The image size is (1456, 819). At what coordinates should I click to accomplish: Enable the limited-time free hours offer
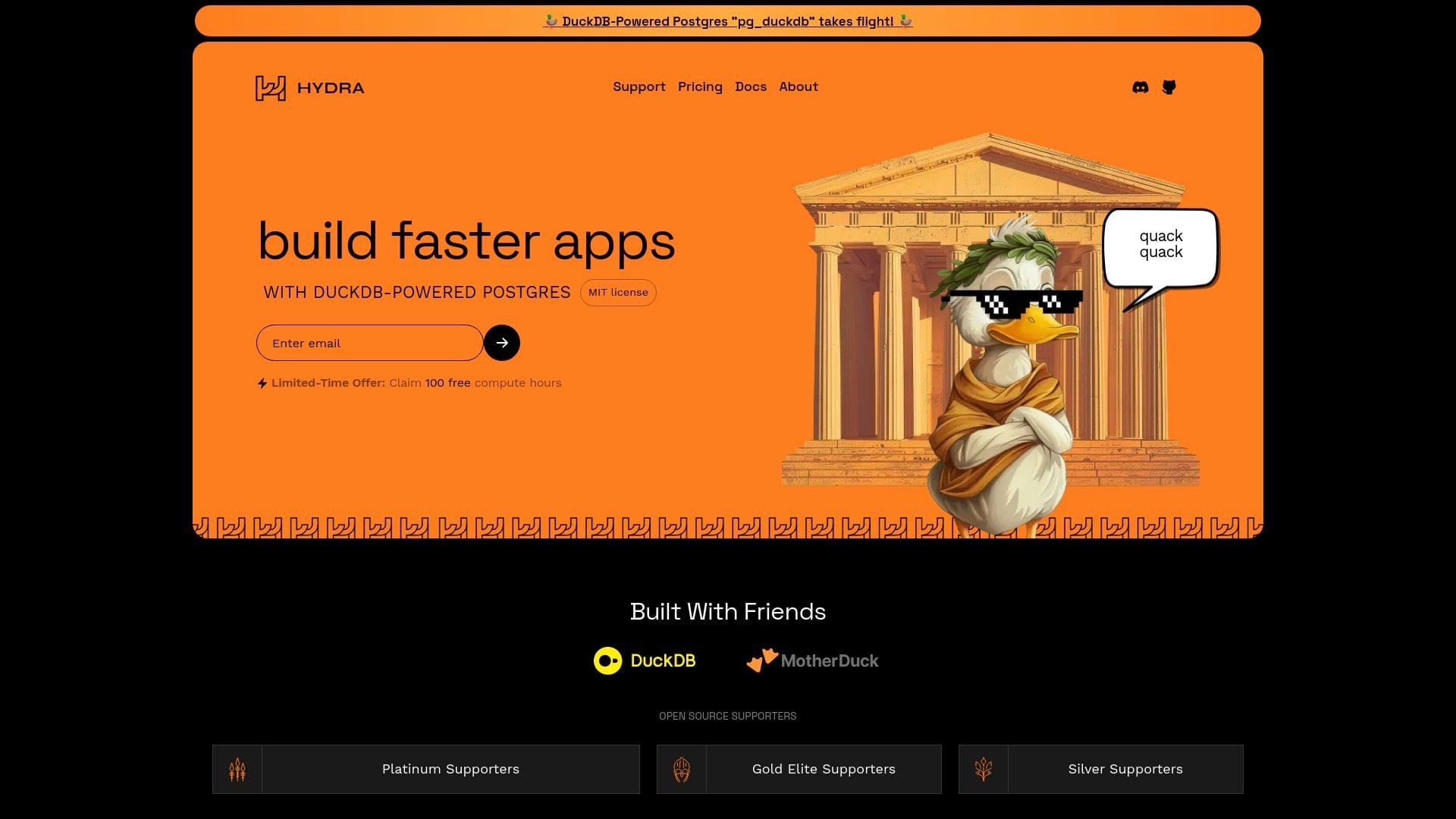pyautogui.click(x=408, y=382)
